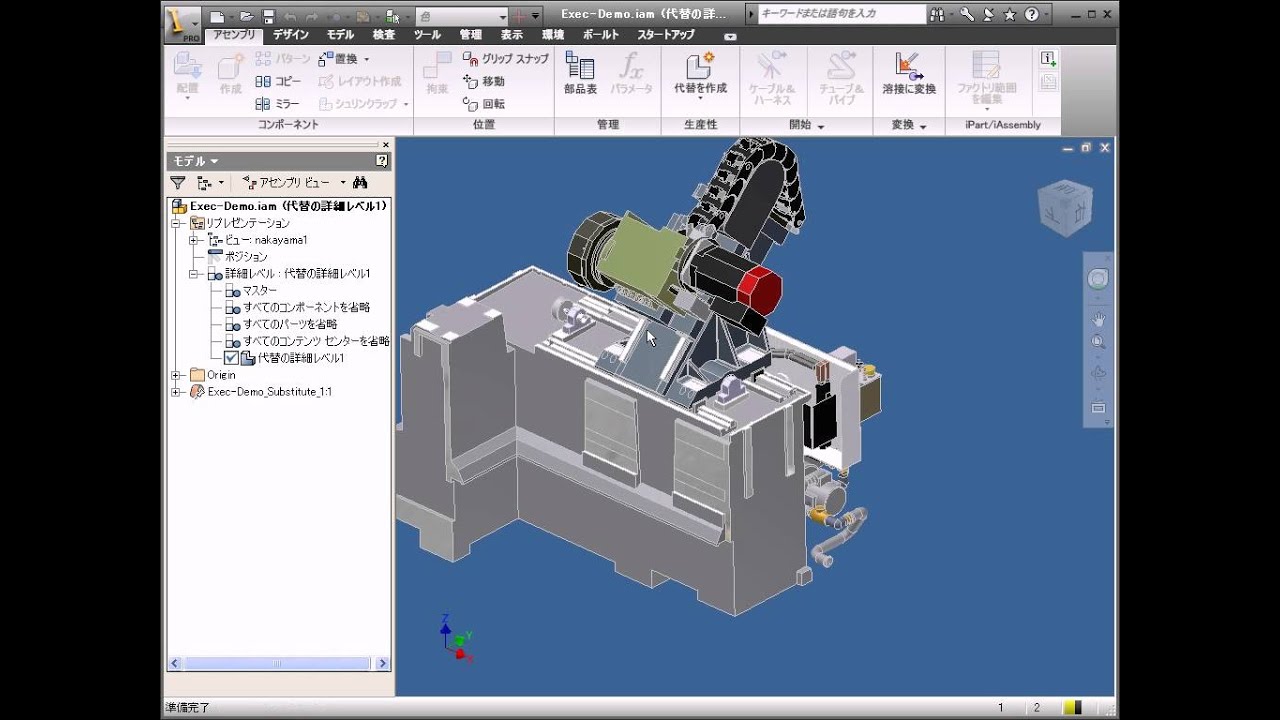Image resolution: width=1280 pixels, height=720 pixels.
Task: Select the Pan hand tool
Action: [x=1098, y=320]
